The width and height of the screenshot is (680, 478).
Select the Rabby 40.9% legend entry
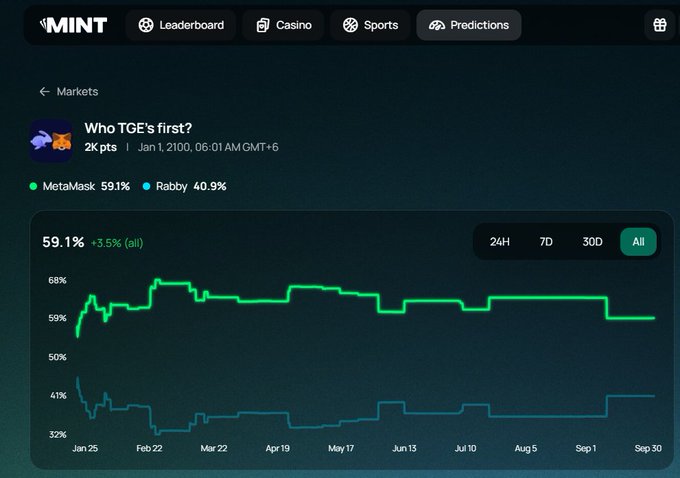[185, 187]
